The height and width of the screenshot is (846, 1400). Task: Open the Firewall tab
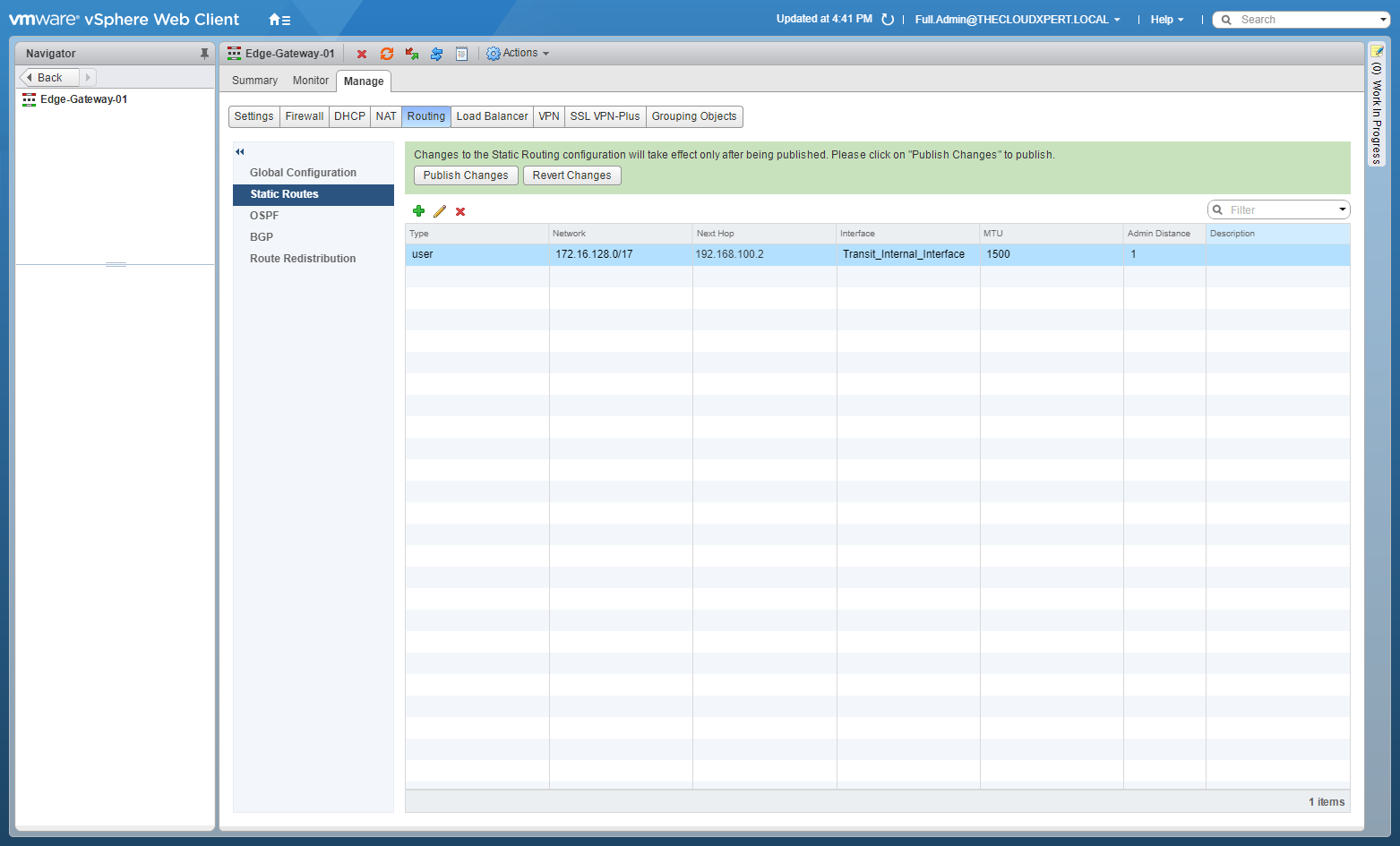click(x=305, y=116)
